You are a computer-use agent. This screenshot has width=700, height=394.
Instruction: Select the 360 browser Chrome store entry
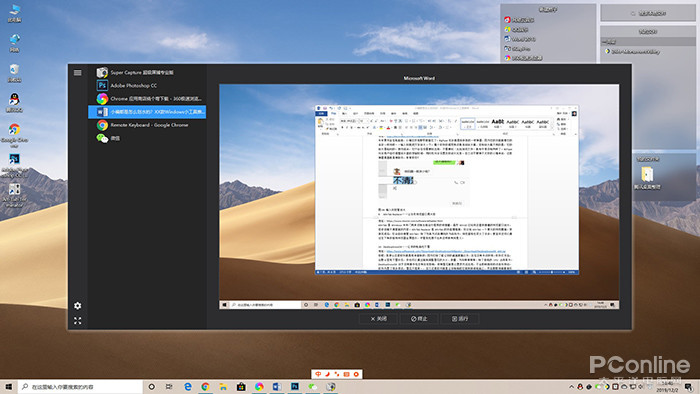click(x=147, y=99)
